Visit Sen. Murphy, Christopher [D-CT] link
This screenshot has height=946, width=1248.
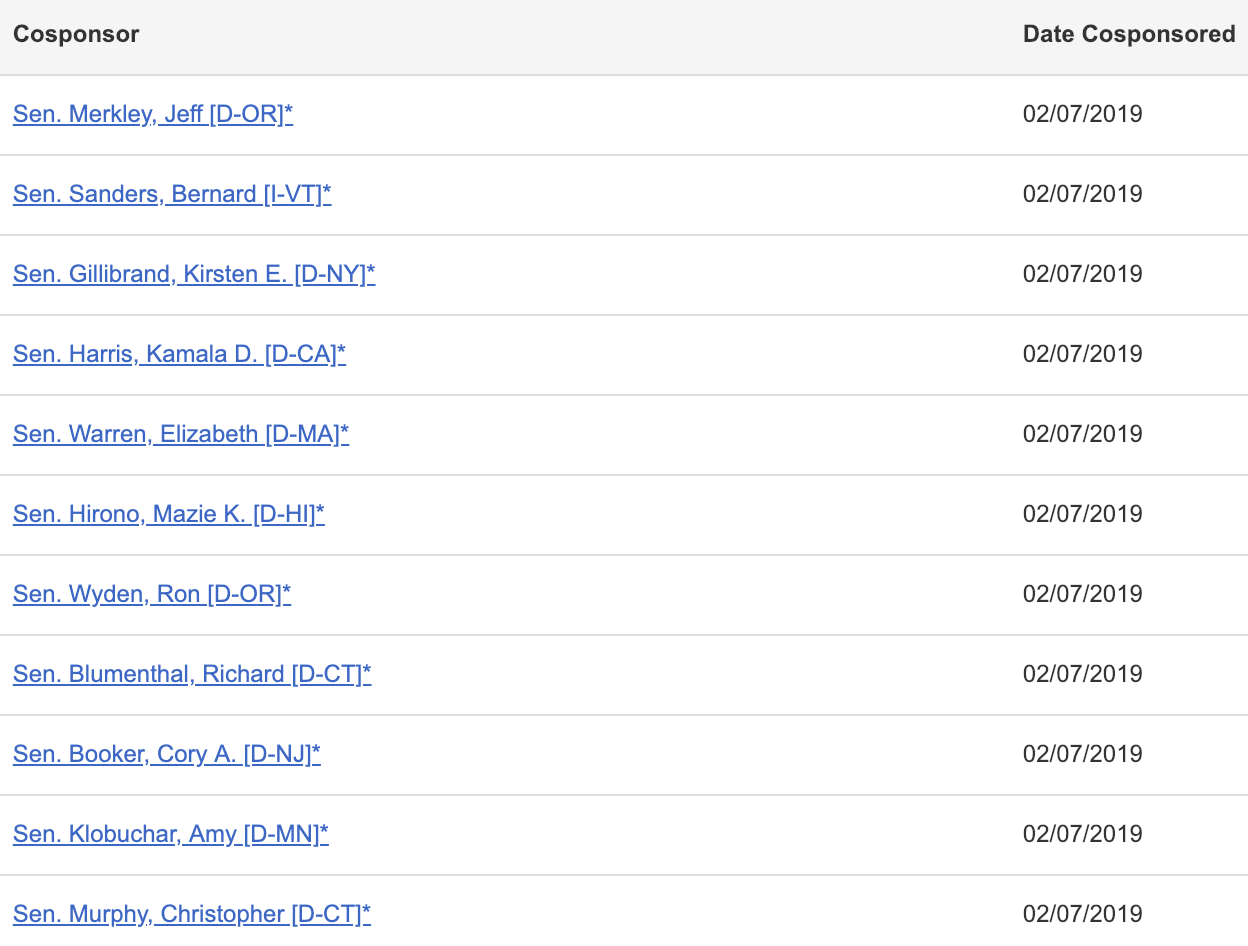192,914
